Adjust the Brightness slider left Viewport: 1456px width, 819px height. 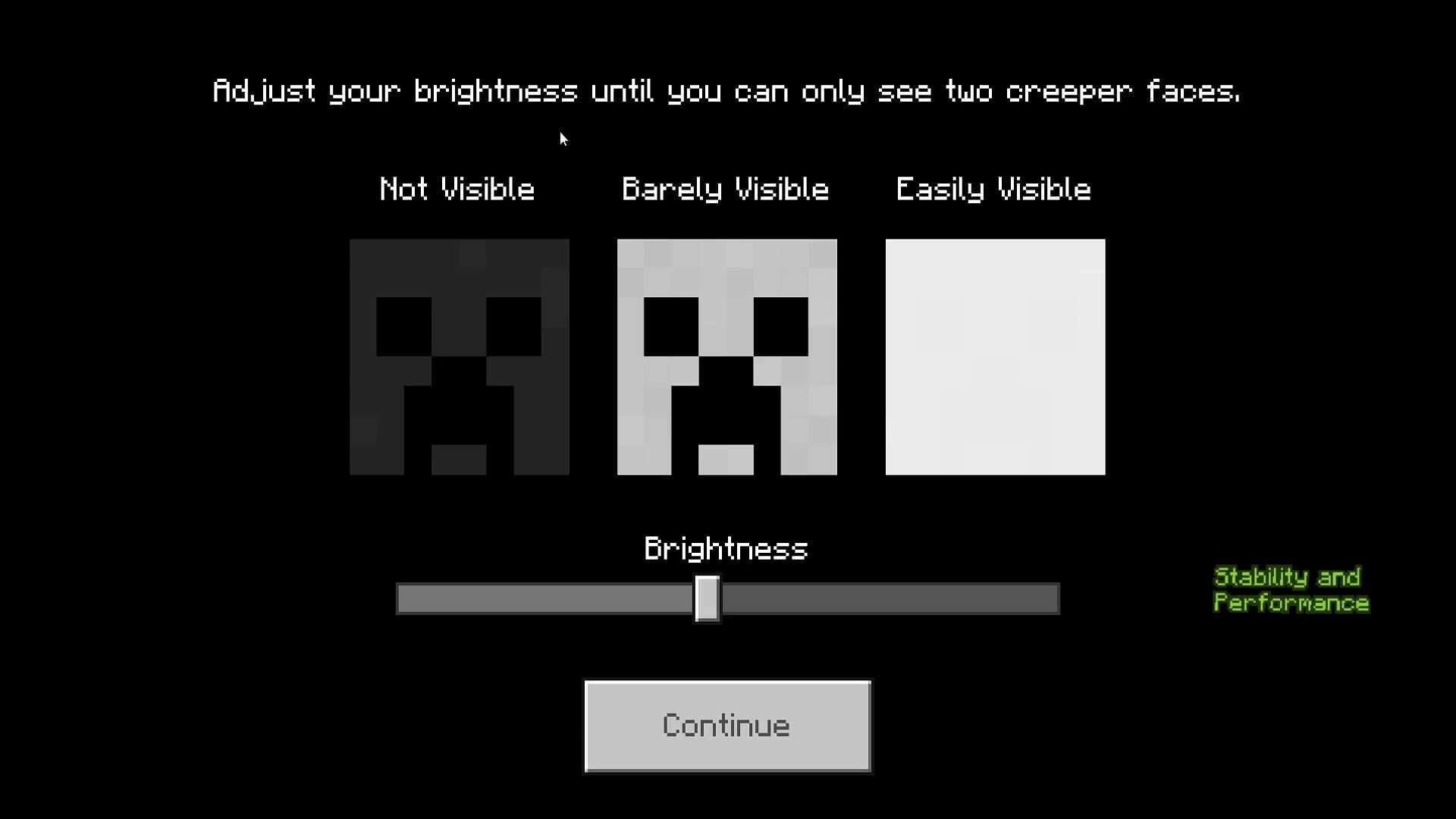pos(550,597)
